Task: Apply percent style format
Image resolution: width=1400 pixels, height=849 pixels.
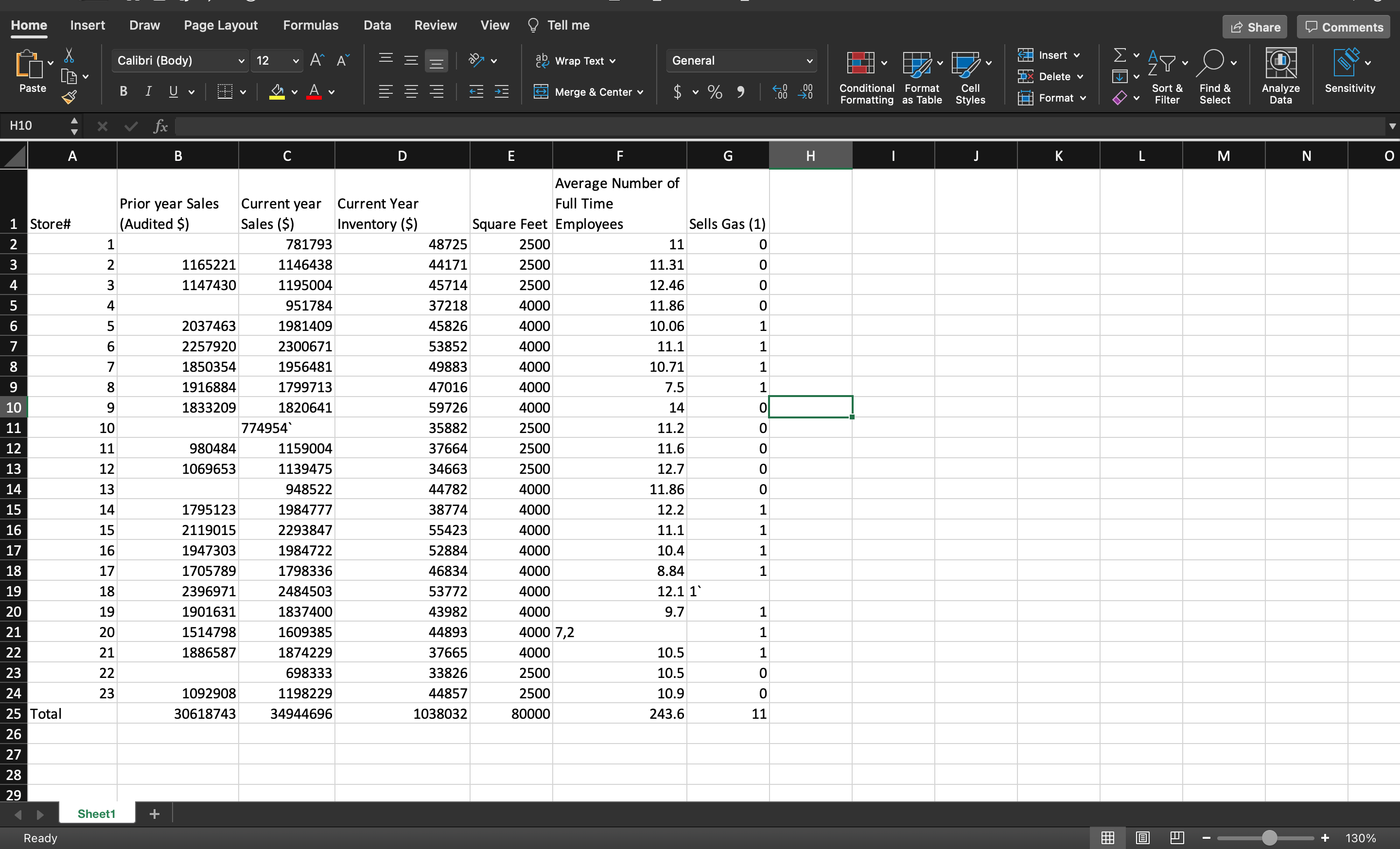Action: pyautogui.click(x=715, y=92)
